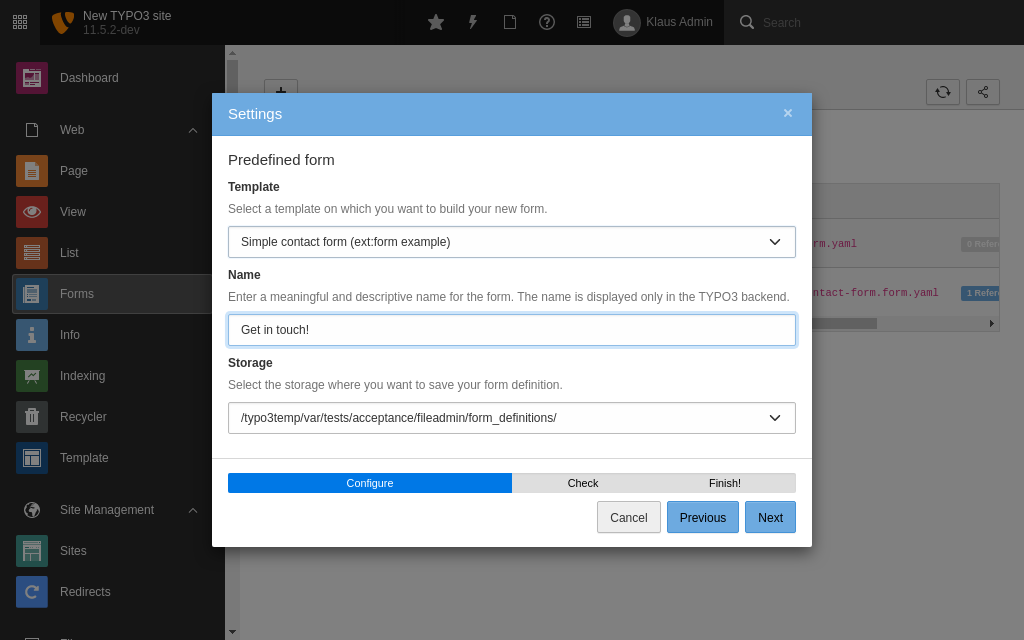The image size is (1024, 640).
Task: Click the Next button
Action: click(770, 517)
